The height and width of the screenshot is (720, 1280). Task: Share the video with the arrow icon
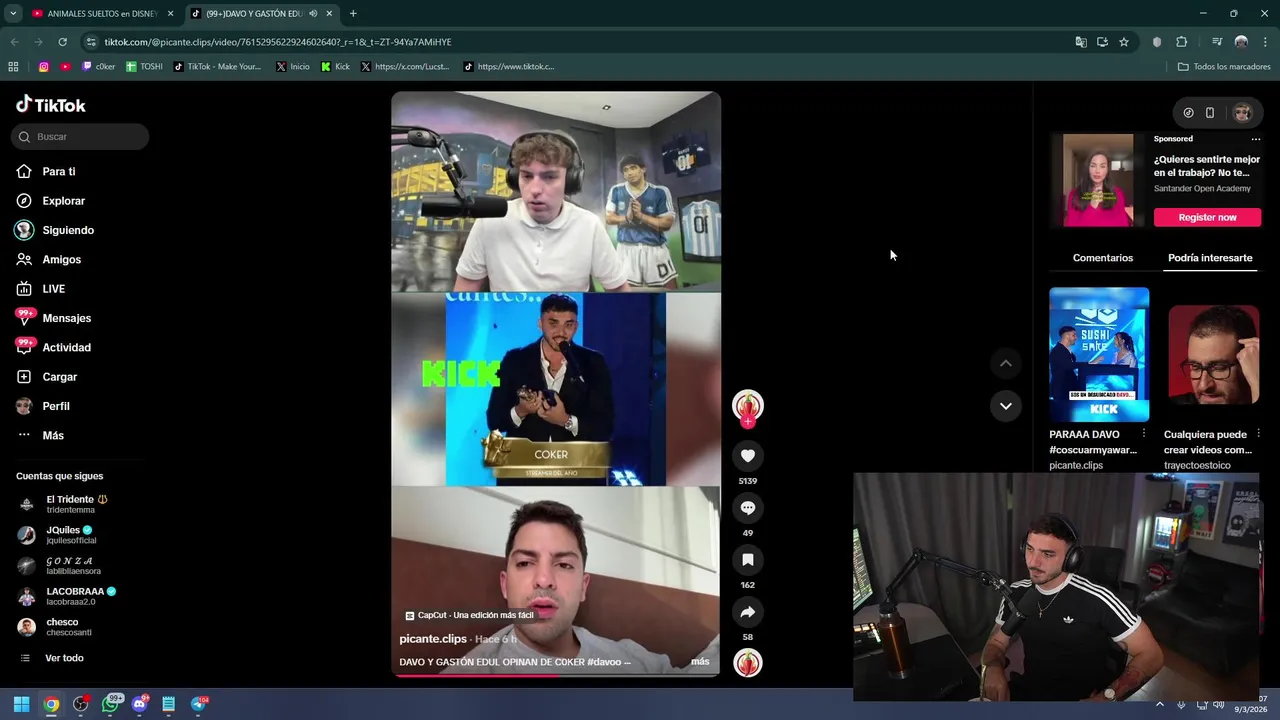pos(747,612)
